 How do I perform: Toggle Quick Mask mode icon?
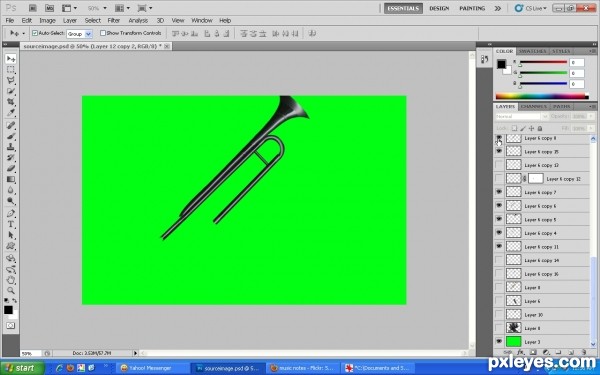(11, 326)
